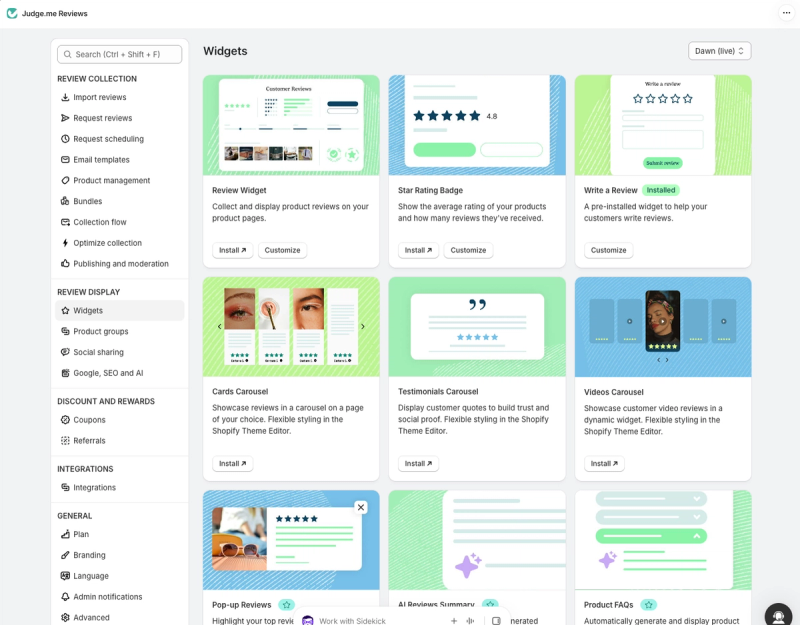Click the Request scheduling clock icon

65,139
